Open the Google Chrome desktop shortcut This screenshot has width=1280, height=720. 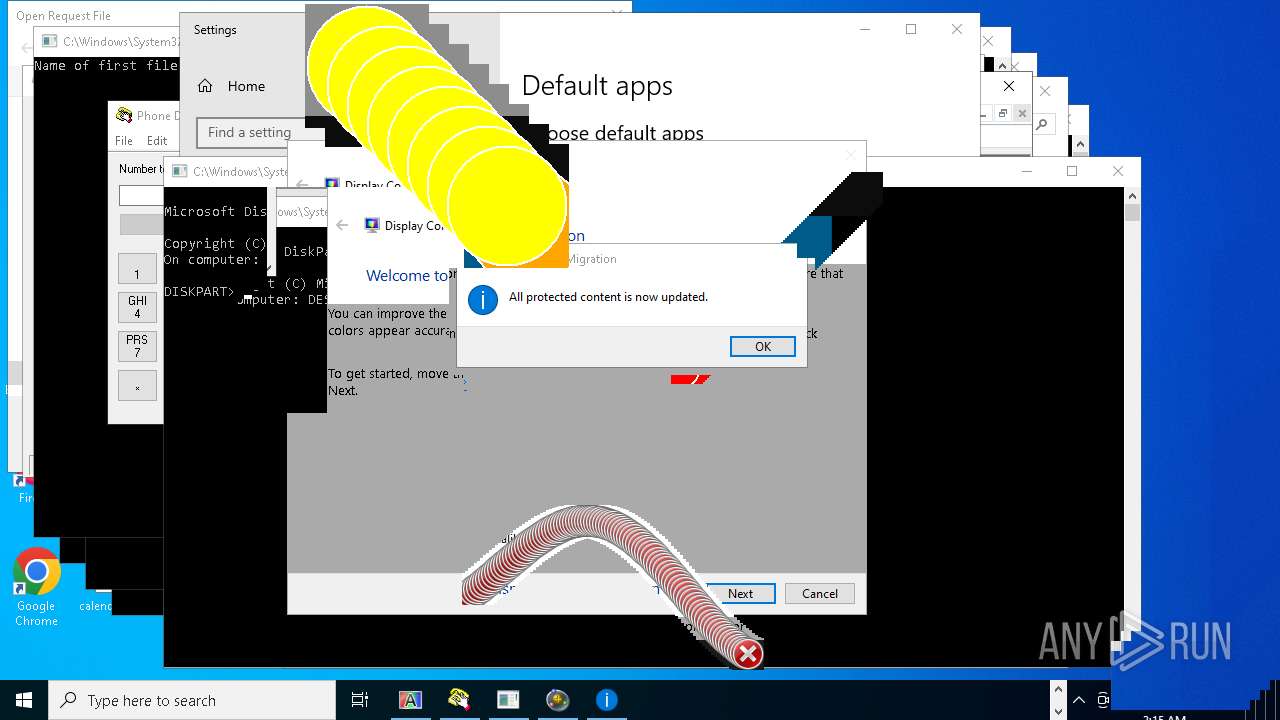(x=36, y=587)
